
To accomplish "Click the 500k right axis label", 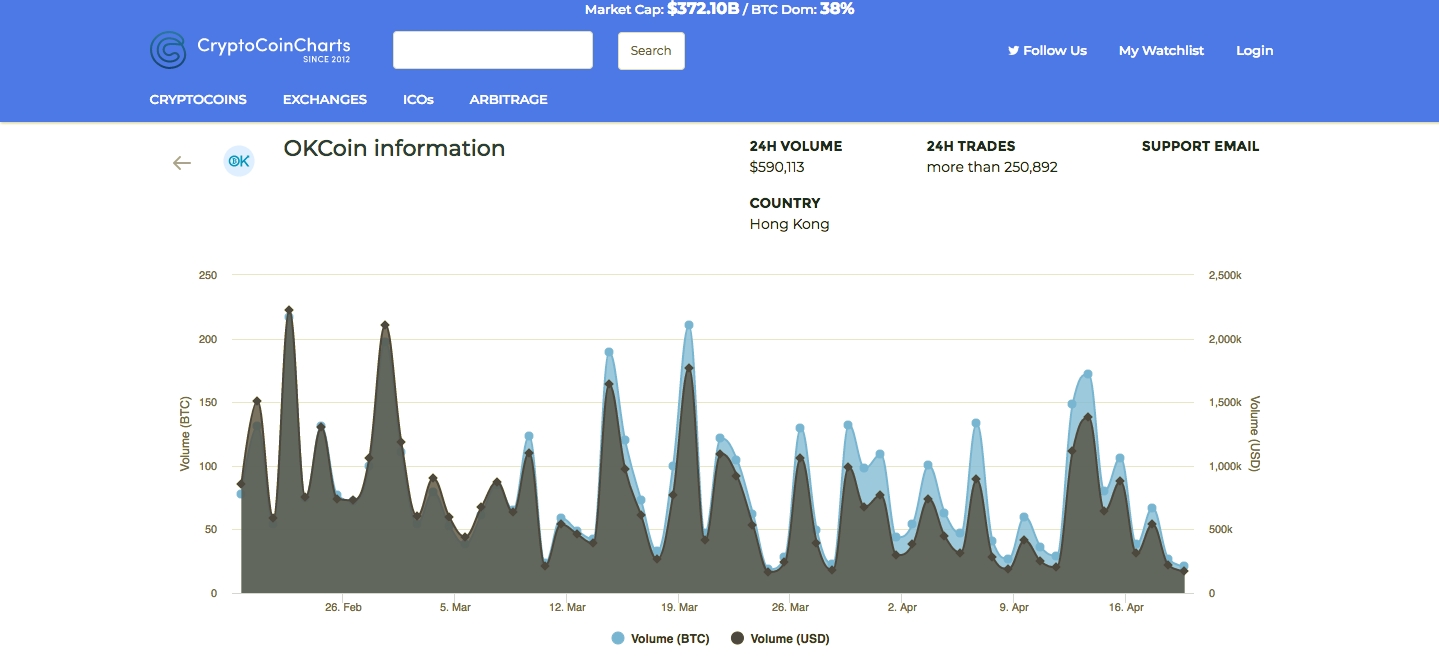I will tap(1220, 529).
